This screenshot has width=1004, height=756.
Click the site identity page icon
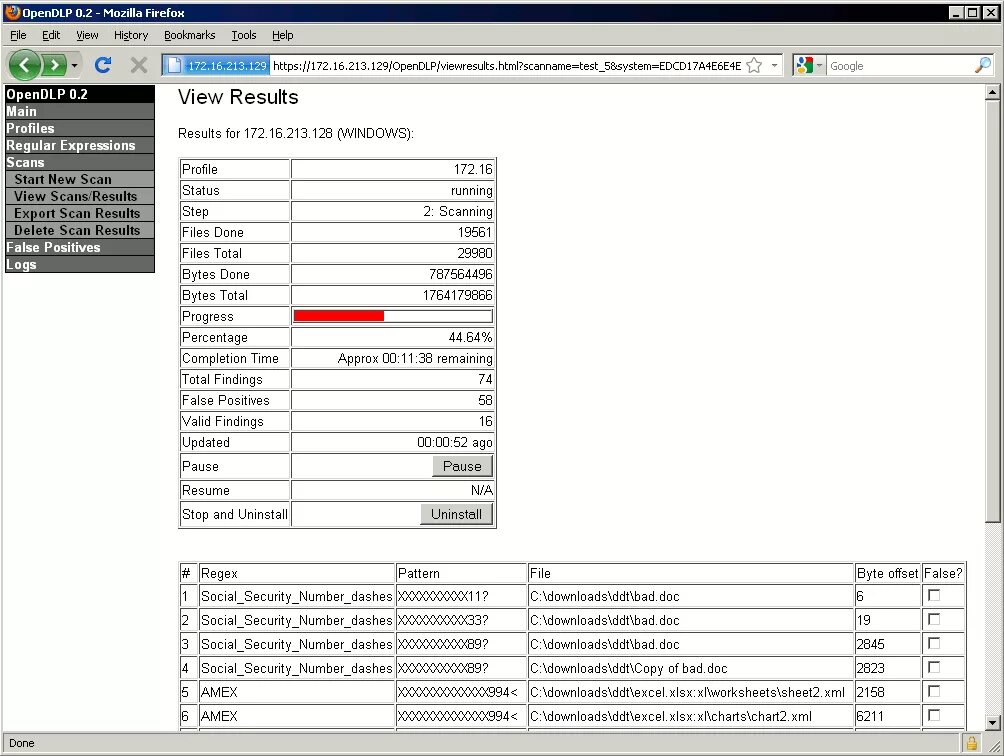(174, 65)
